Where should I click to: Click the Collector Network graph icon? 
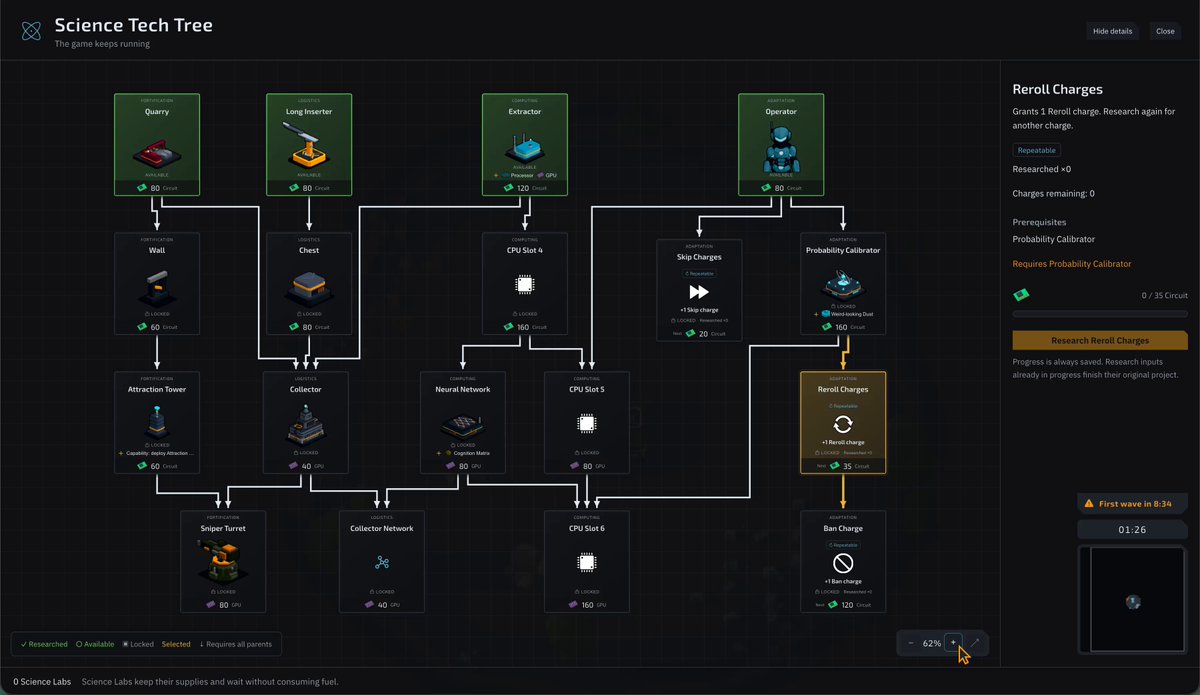tap(382, 562)
